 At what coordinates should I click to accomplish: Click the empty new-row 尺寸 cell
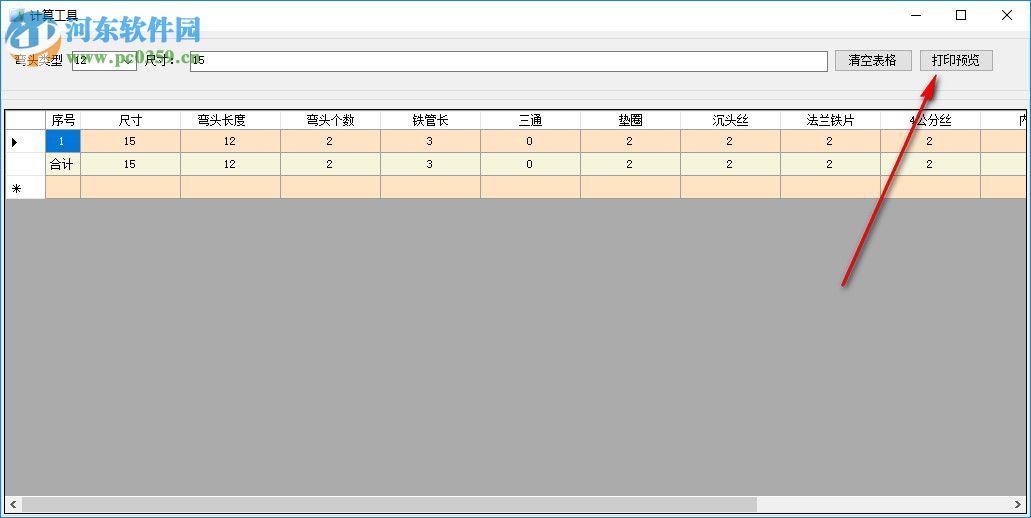pos(130,187)
